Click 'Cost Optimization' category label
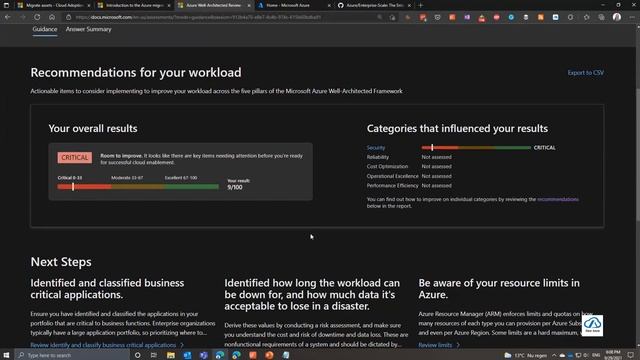The image size is (640, 360). [387, 167]
